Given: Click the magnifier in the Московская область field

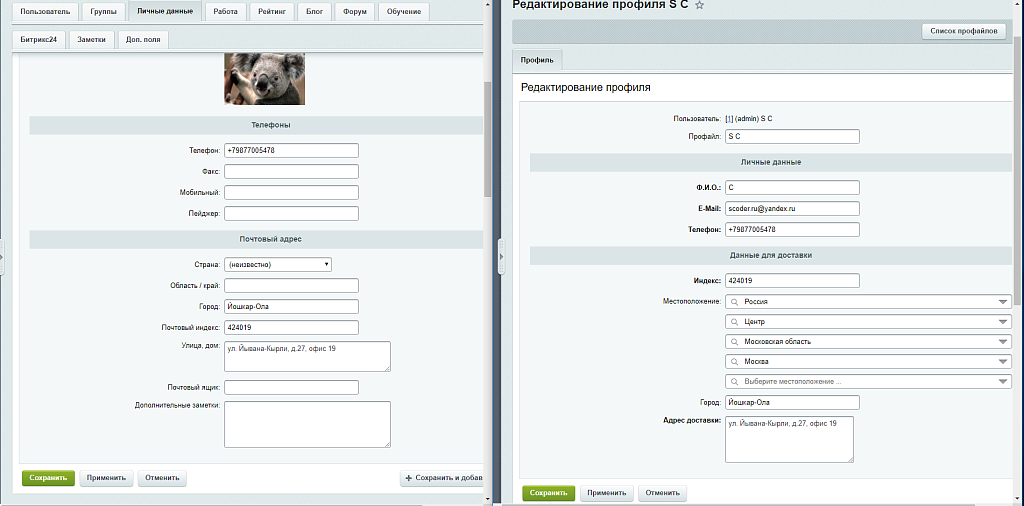Looking at the screenshot, I should coord(735,341).
